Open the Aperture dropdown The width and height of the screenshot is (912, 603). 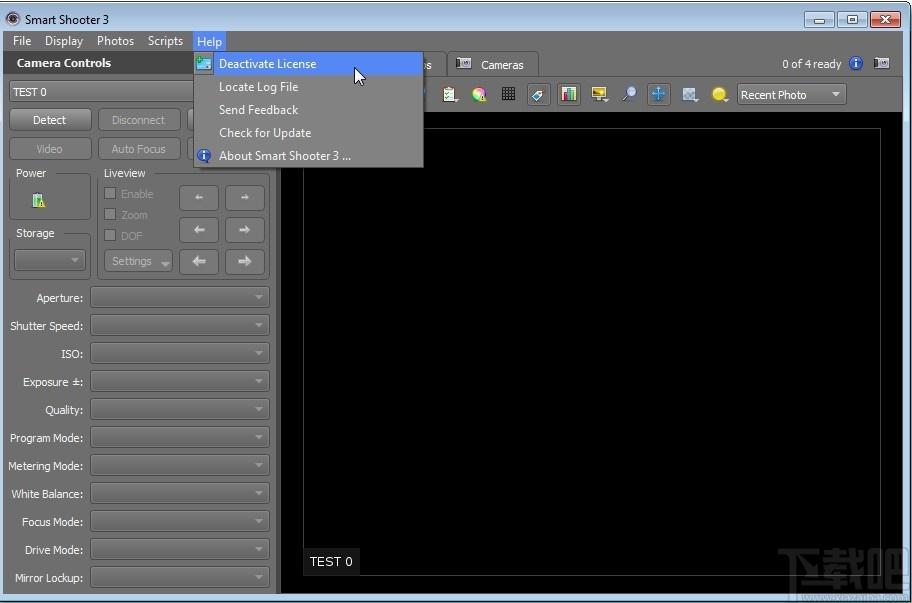[180, 298]
